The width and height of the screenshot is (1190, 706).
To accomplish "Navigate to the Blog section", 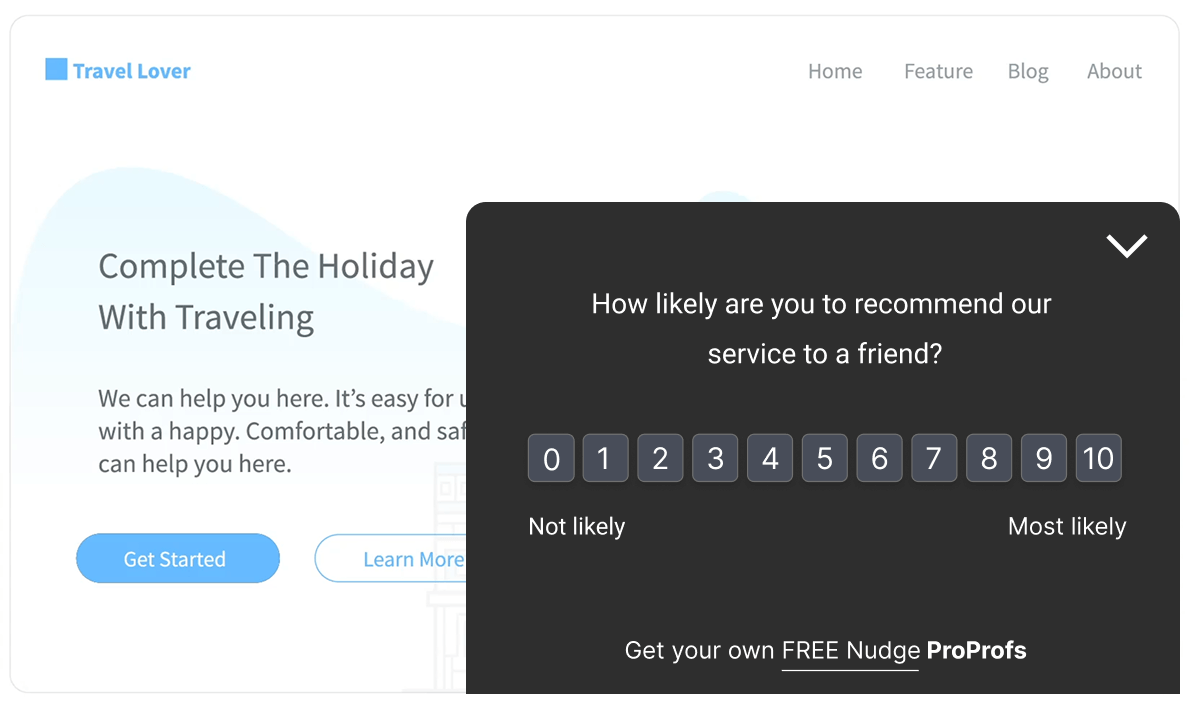I will (1028, 71).
